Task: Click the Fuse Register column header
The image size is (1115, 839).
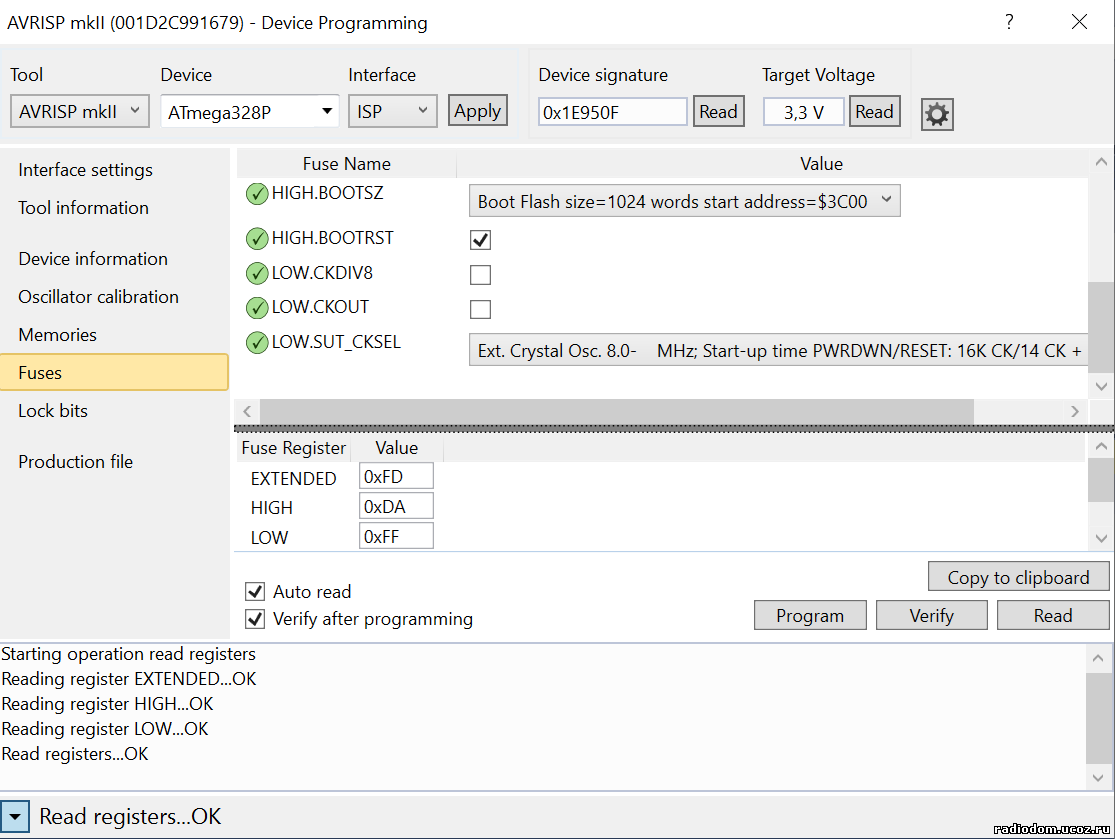Action: [x=293, y=448]
